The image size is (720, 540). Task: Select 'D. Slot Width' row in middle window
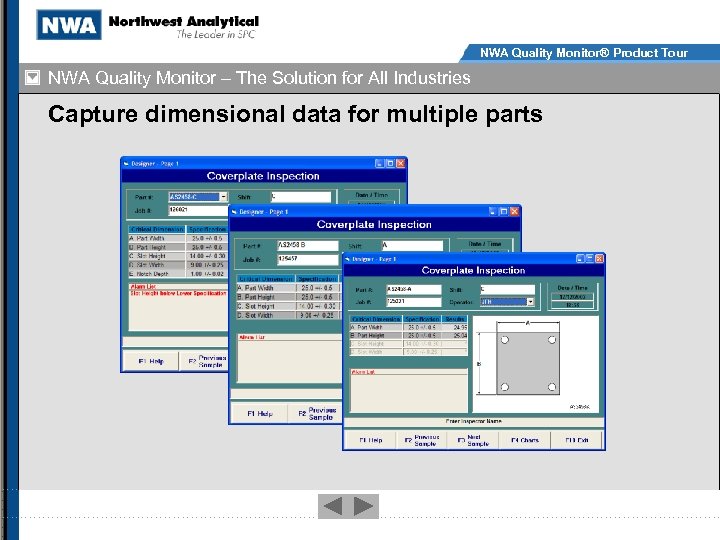coord(289,315)
